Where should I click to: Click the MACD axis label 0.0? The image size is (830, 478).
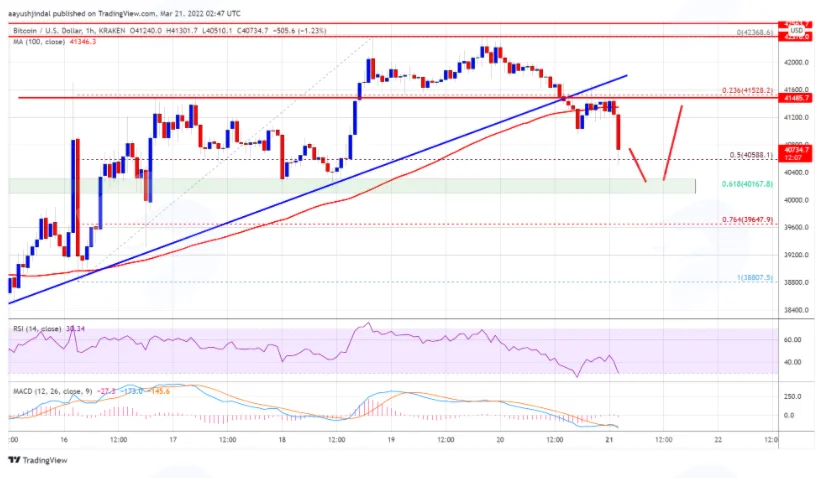click(789, 416)
